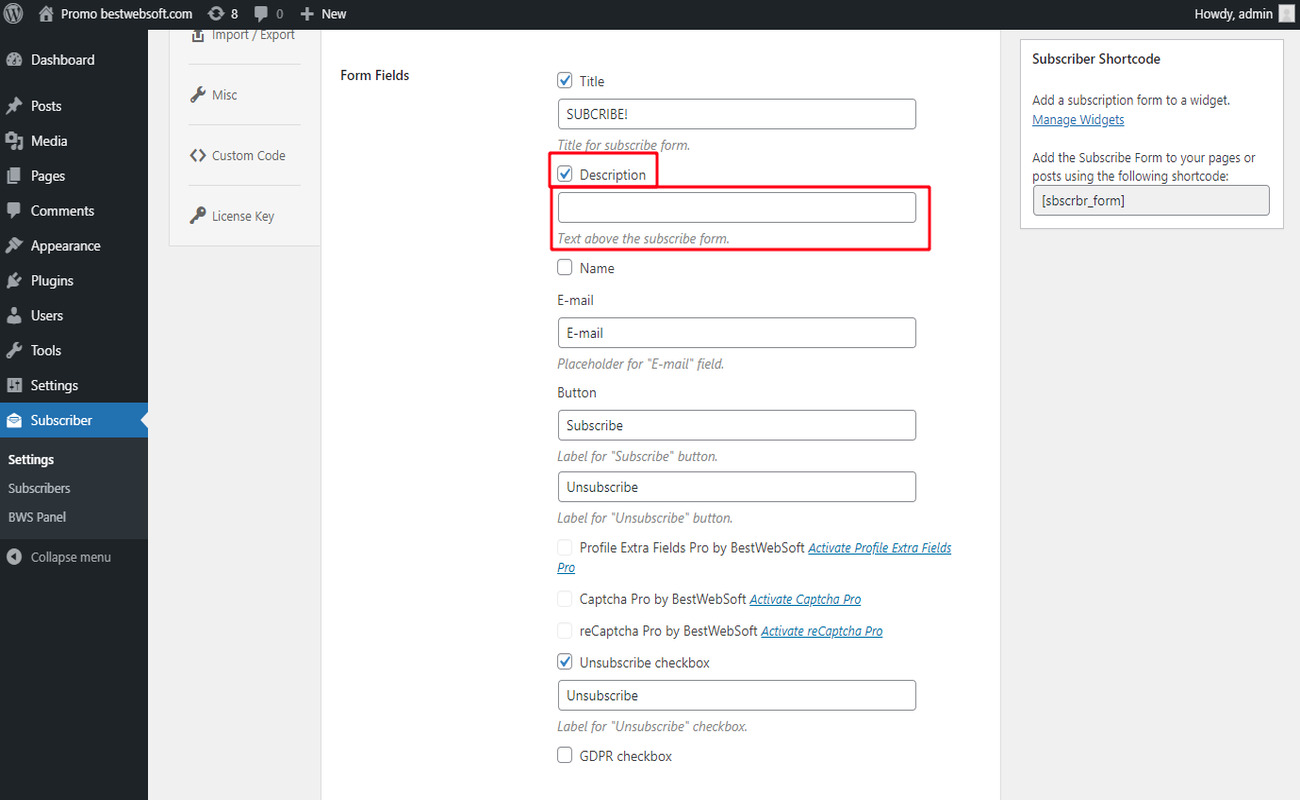Click Promo bestwebsoft.com site link

pyautogui.click(x=126, y=14)
